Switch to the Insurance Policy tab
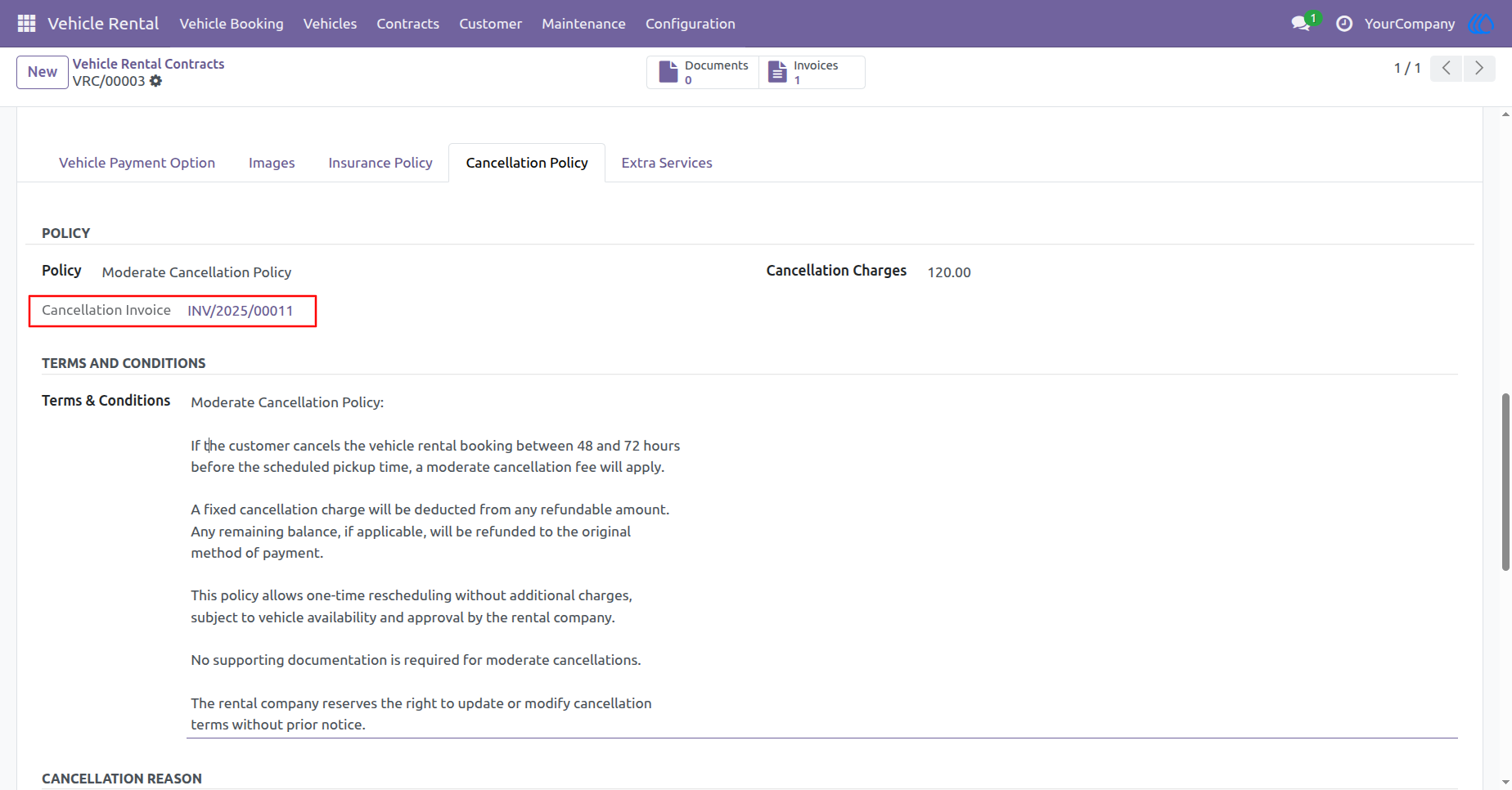This screenshot has width=1512, height=790. coord(380,163)
